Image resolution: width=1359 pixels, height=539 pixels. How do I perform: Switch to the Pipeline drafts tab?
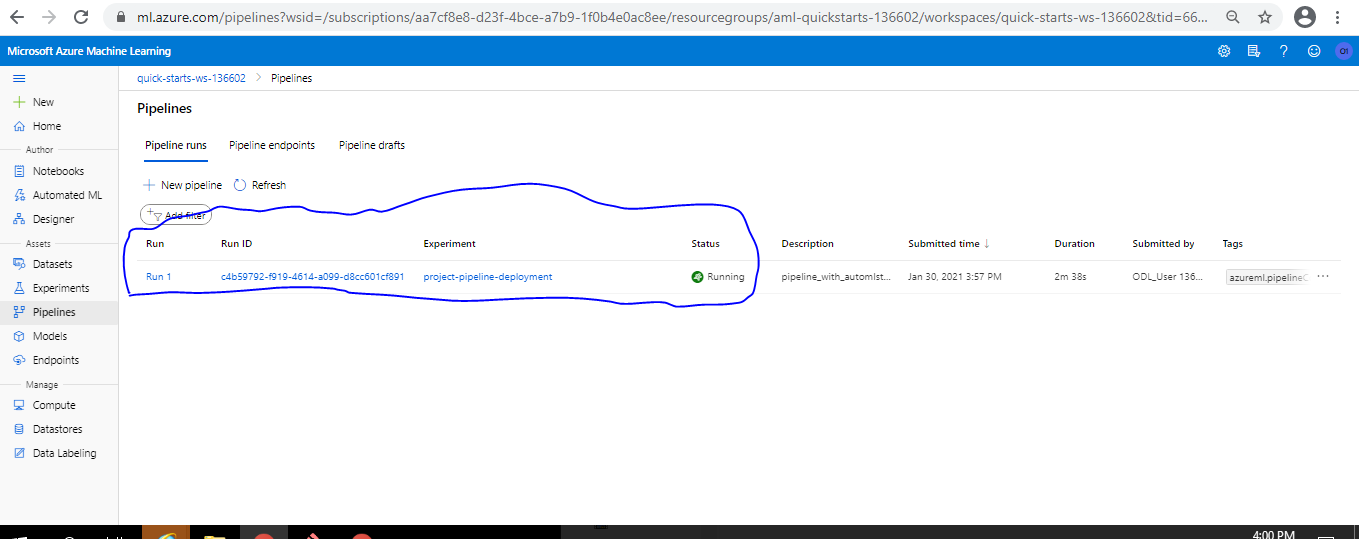(x=372, y=145)
